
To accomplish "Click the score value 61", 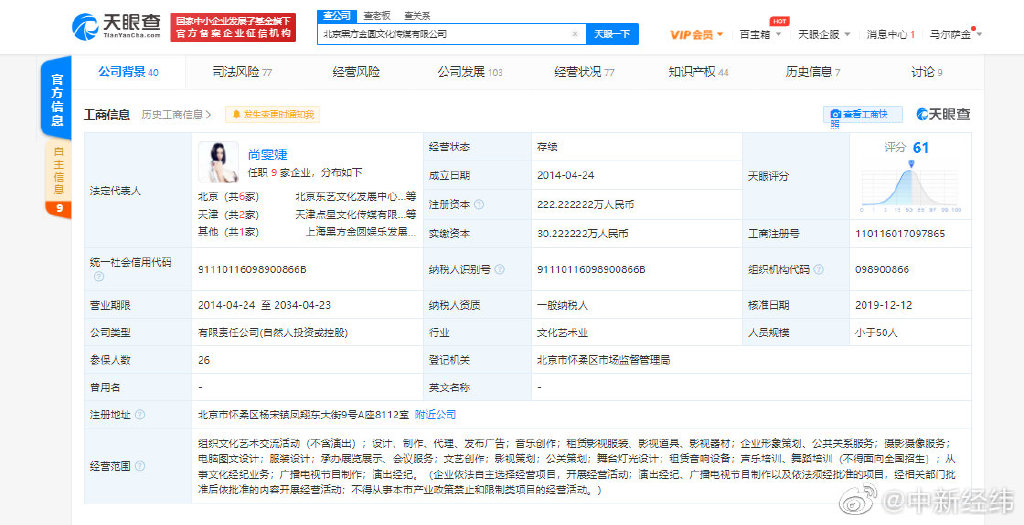I will 921,148.
